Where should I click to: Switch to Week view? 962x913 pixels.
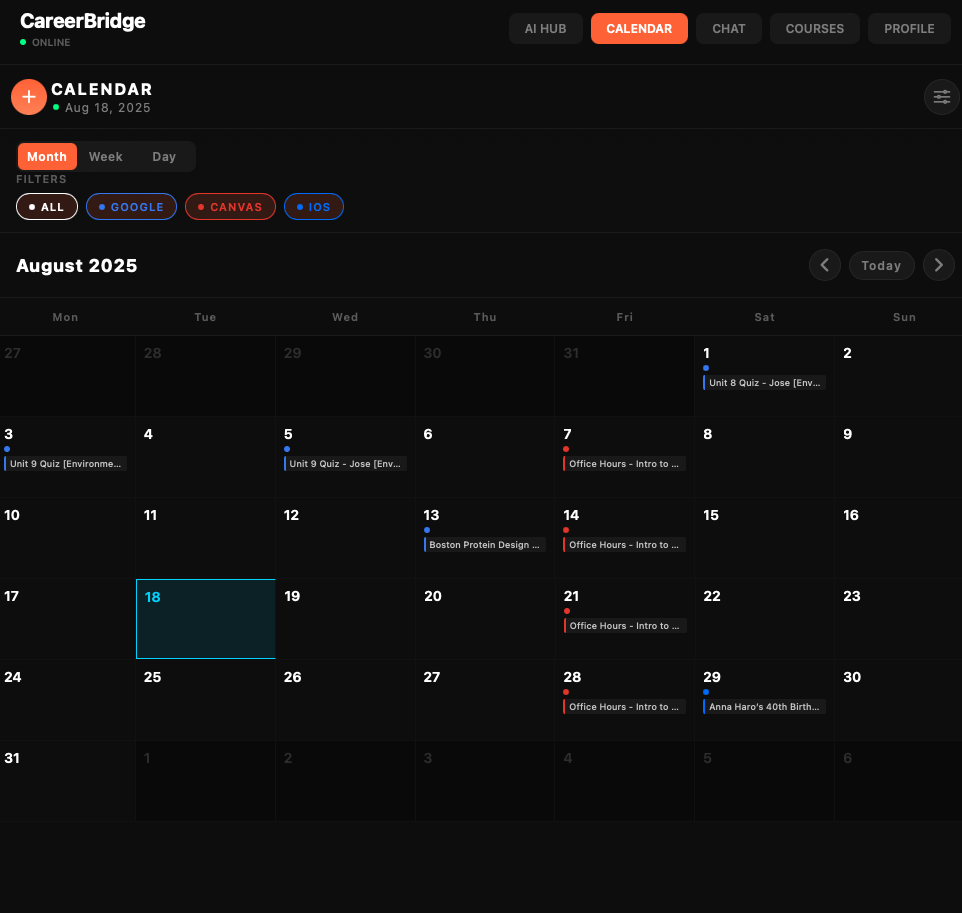pyautogui.click(x=105, y=156)
